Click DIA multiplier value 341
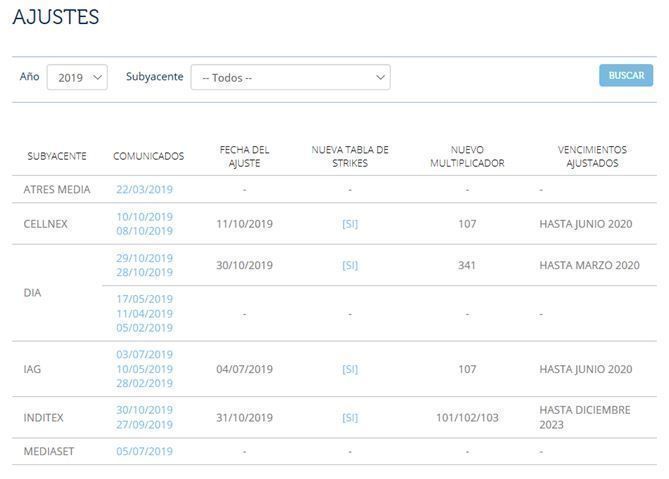This screenshot has height=479, width=669. tap(467, 265)
